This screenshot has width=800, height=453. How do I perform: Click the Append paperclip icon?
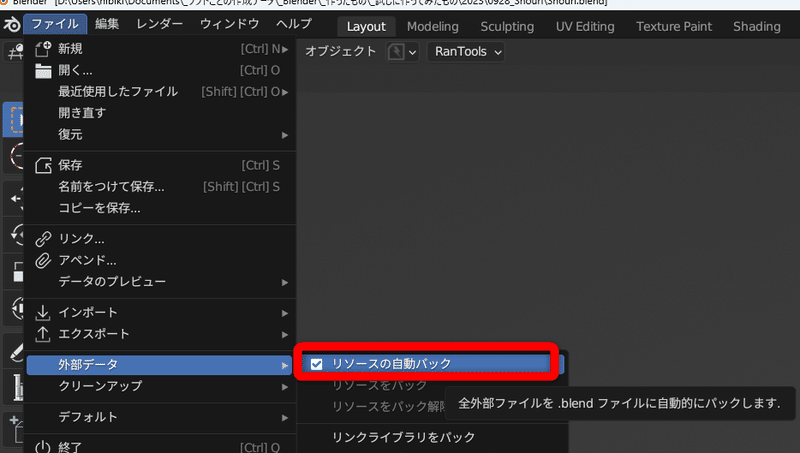(x=43, y=260)
